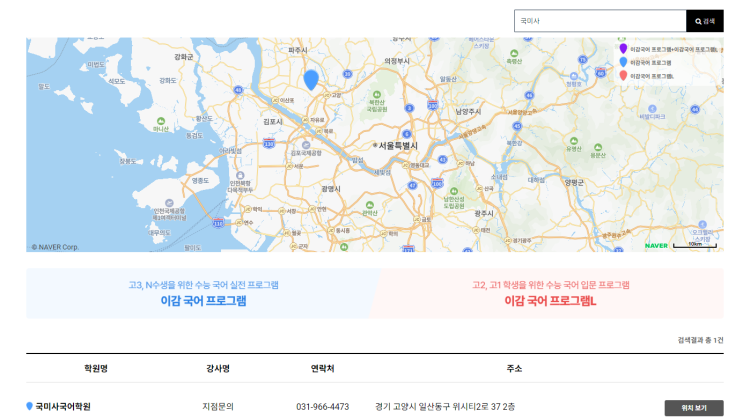This screenshot has width=743, height=420.
Task: Click the 강화군 label on the map
Action: coord(184,57)
